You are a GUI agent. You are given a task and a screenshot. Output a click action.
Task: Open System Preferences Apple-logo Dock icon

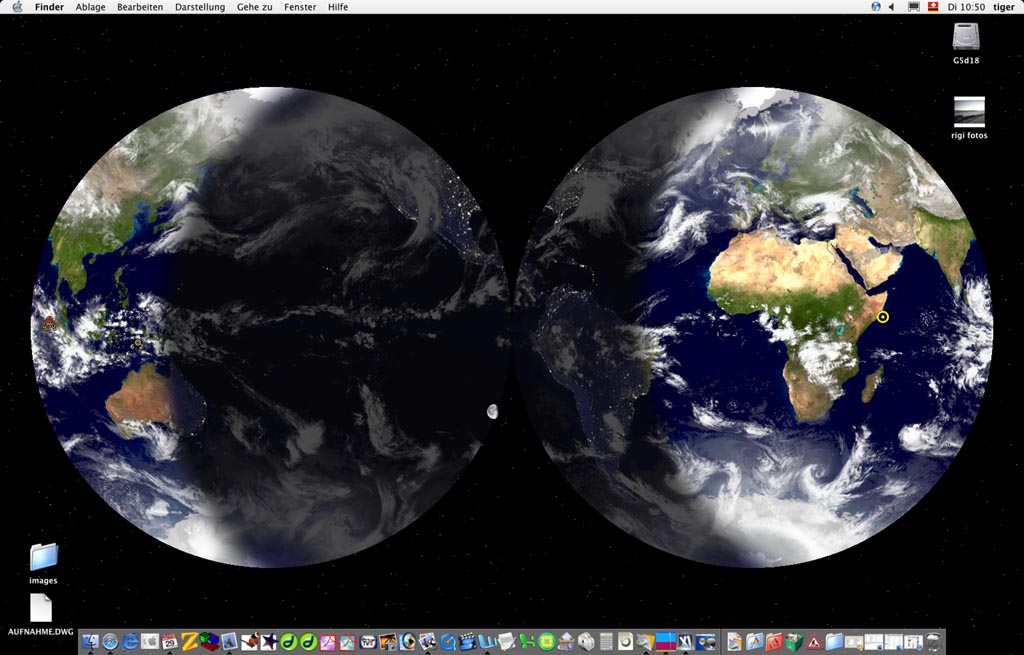pyautogui.click(x=150, y=641)
